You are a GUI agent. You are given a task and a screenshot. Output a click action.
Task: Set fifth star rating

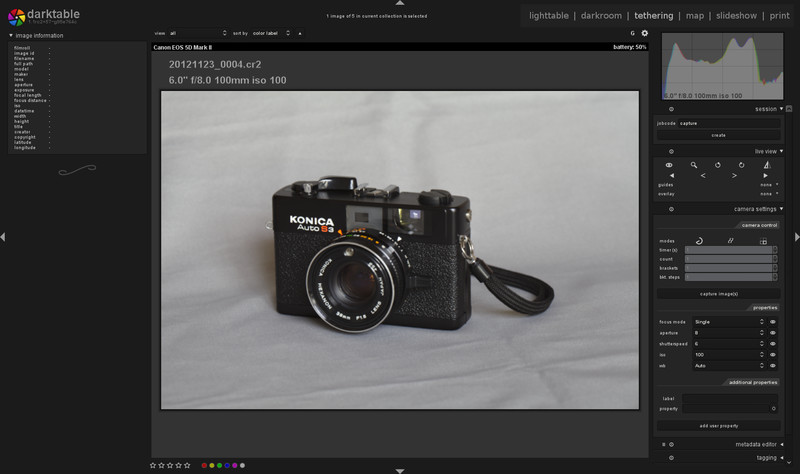coord(187,465)
